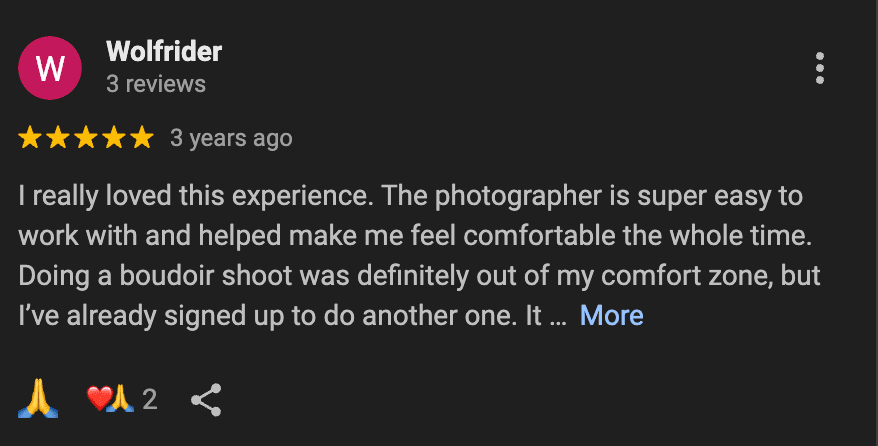
Task: Click the reaction count "2"
Action: coord(150,400)
